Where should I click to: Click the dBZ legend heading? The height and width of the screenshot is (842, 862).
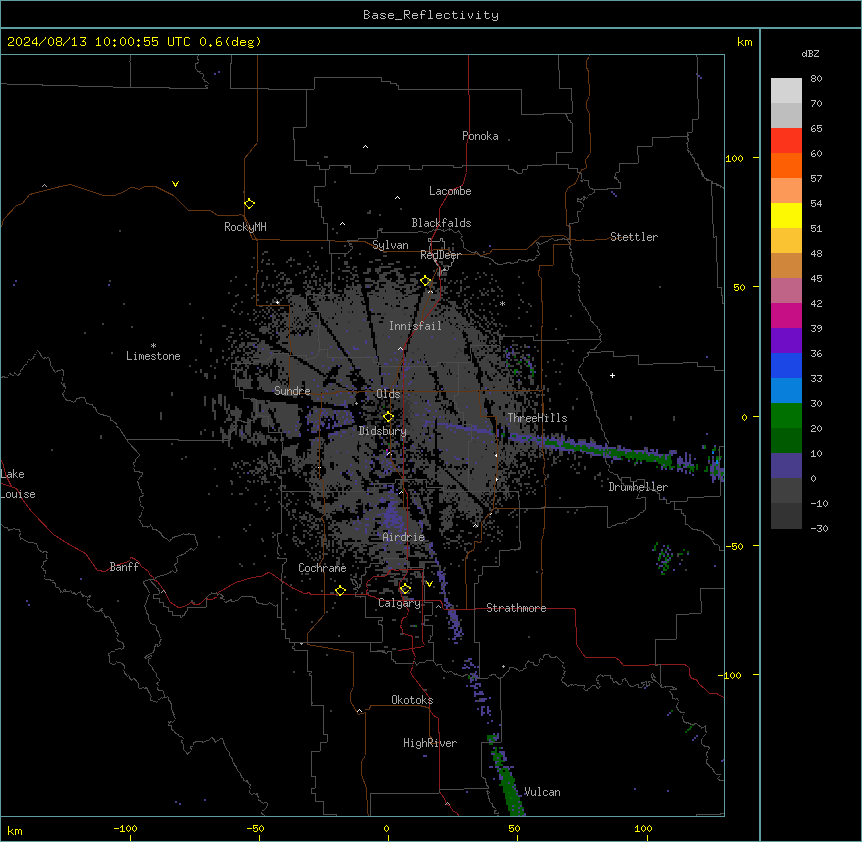tap(810, 53)
